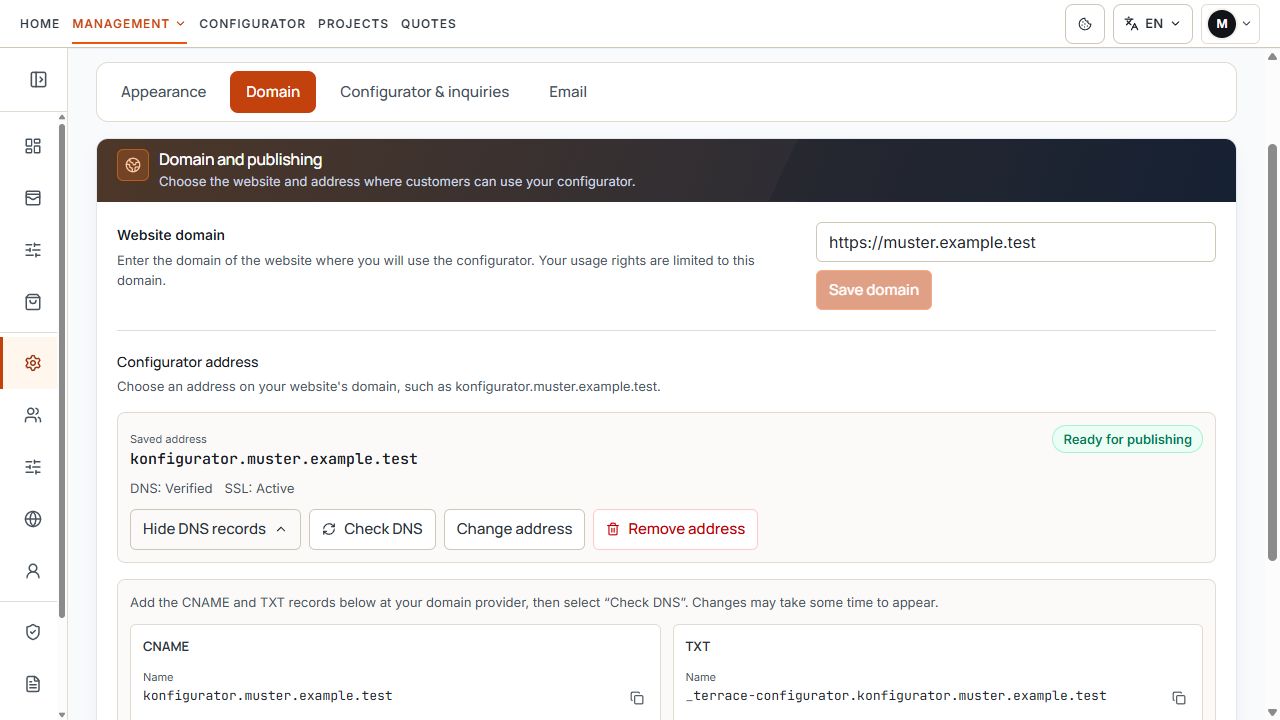The width and height of the screenshot is (1280, 720).
Task: Collapse the sidebar with the panel icon
Action: (x=38, y=79)
